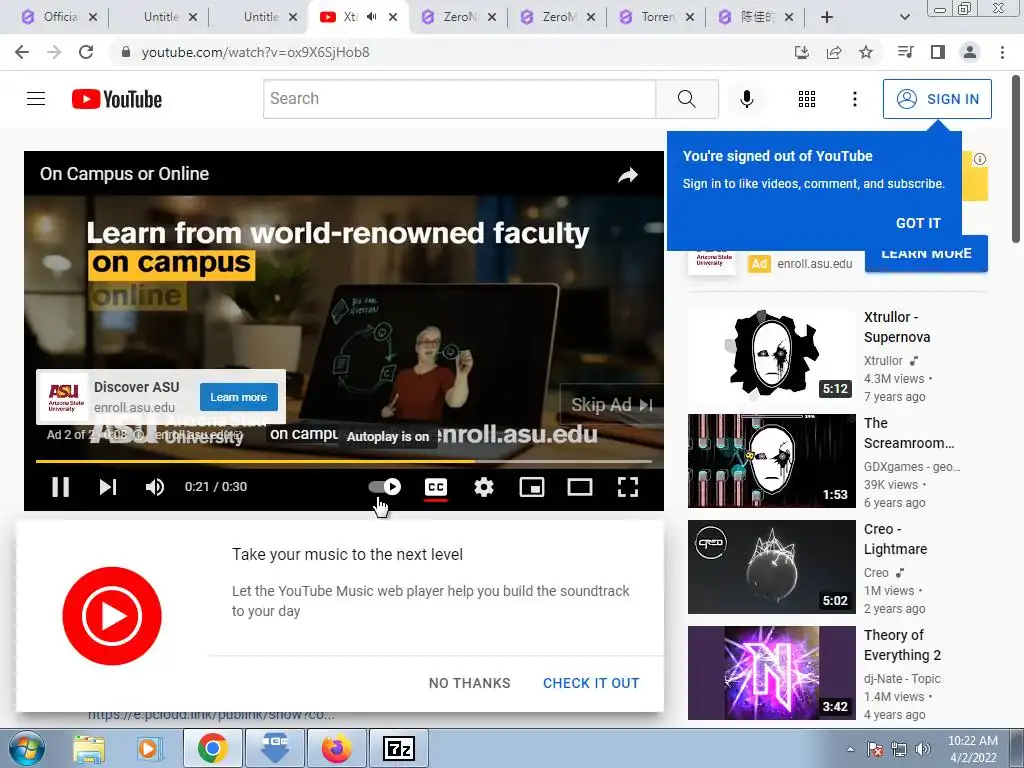Mute tab via speaker icon on YouTube tab
The width and height of the screenshot is (1024, 768).
click(x=372, y=17)
